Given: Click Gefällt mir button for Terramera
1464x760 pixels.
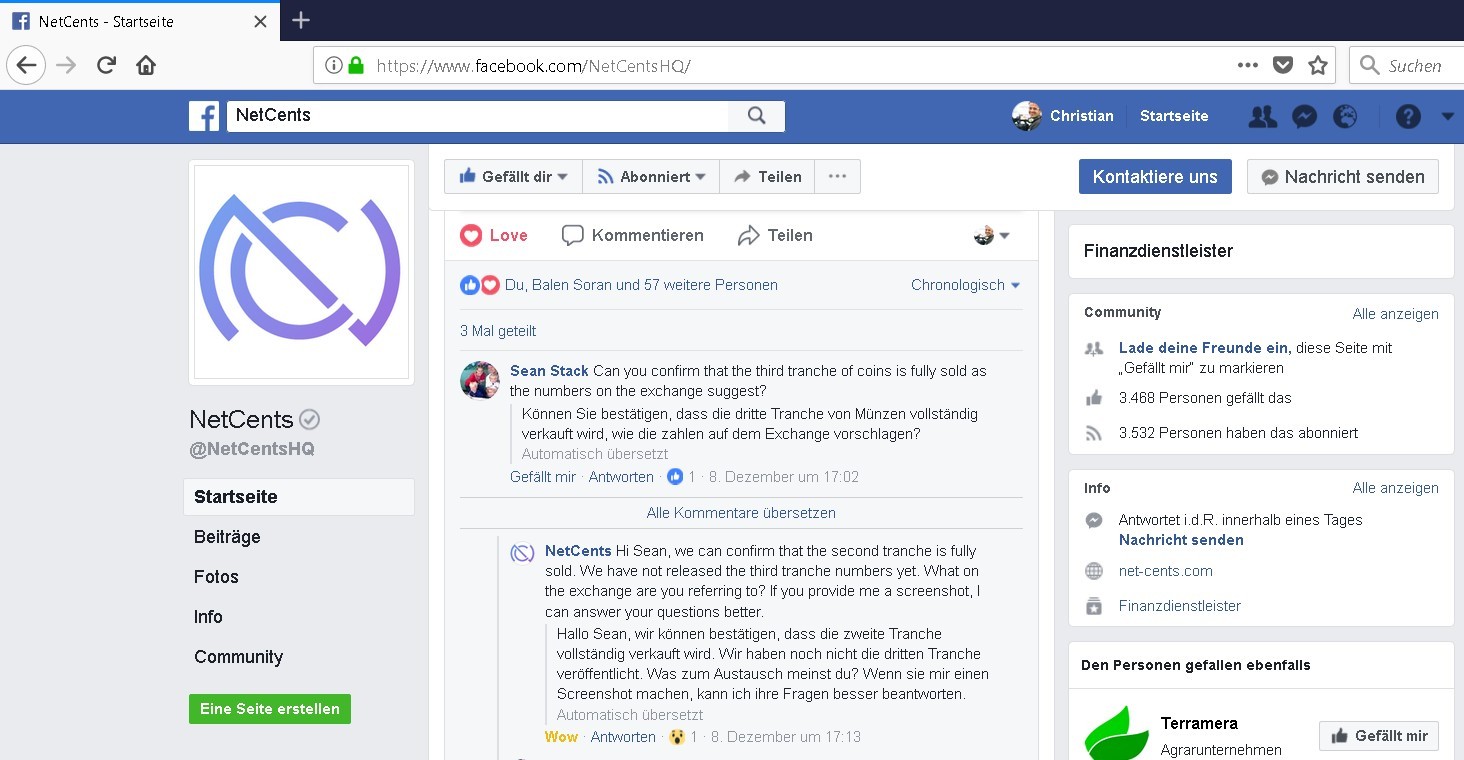Looking at the screenshot, I should tap(1378, 736).
